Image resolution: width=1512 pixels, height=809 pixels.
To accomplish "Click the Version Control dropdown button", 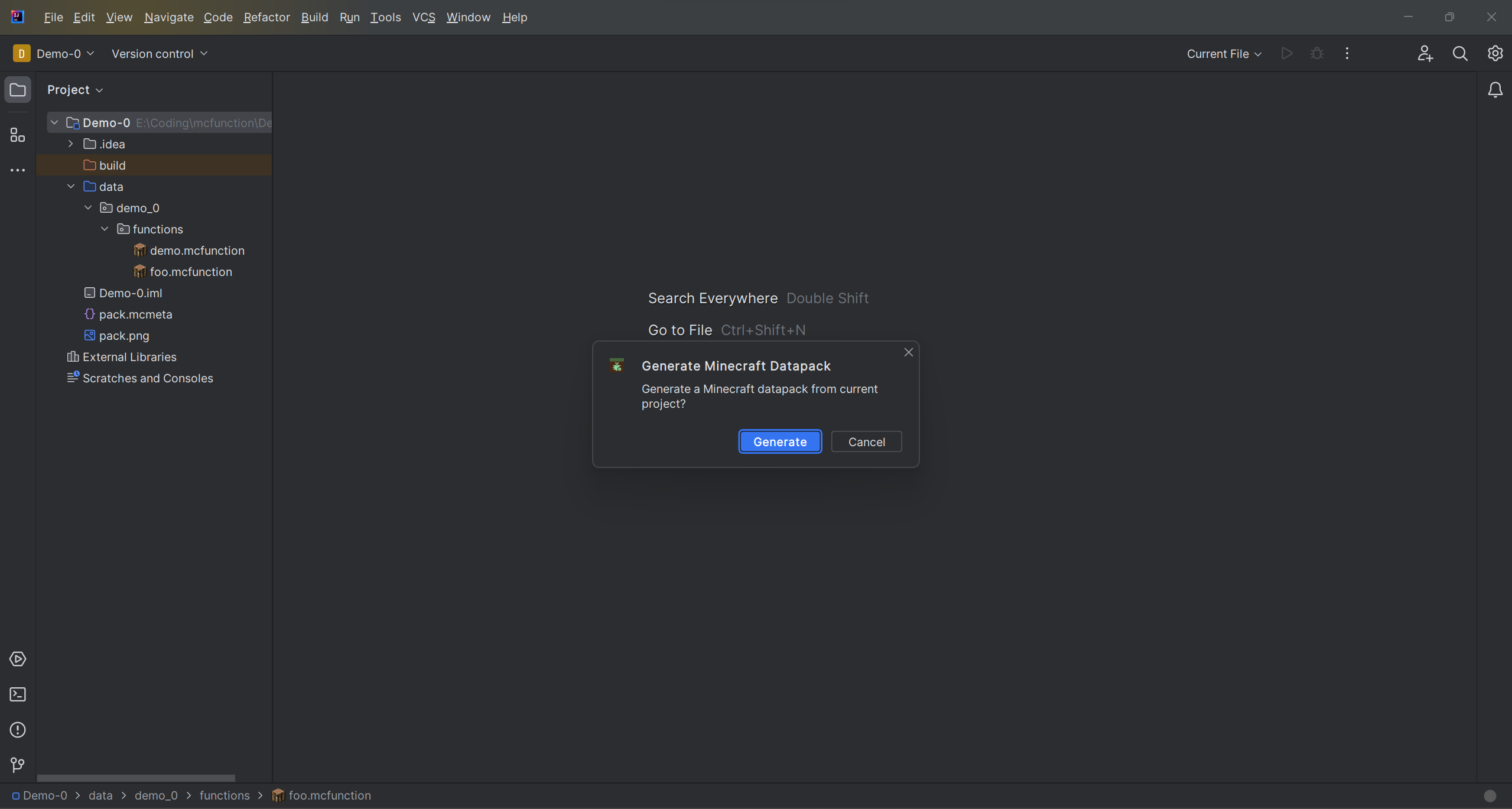I will tap(159, 54).
